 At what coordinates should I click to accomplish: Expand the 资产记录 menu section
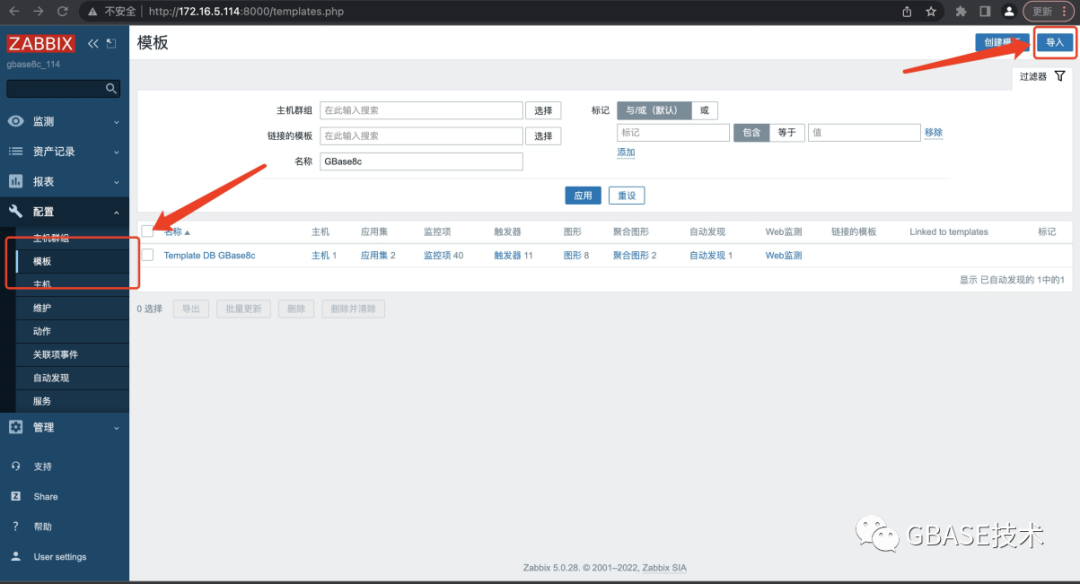[x=116, y=152]
